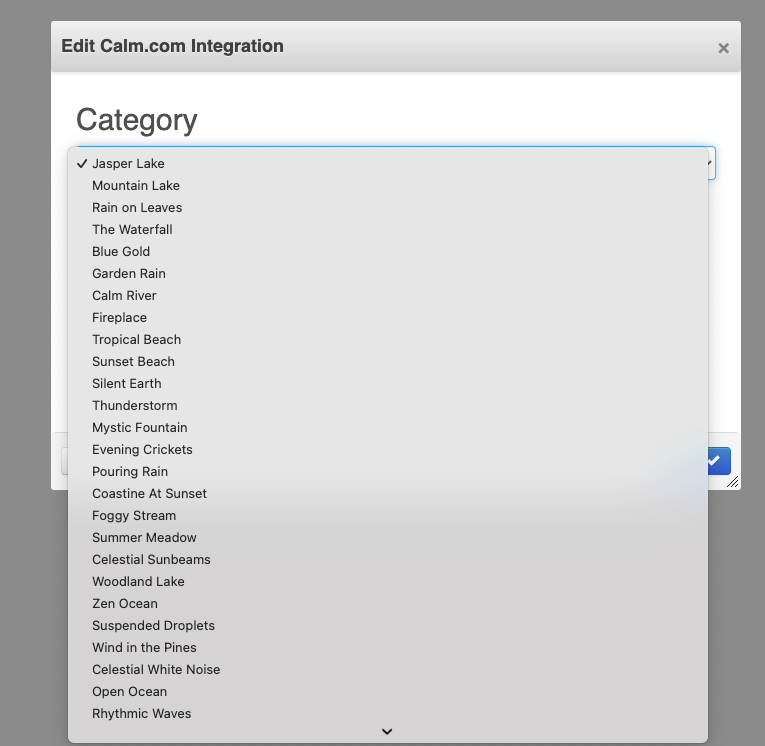This screenshot has height=746, width=765.
Task: Choose Evening Crickets option
Action: tap(388, 449)
